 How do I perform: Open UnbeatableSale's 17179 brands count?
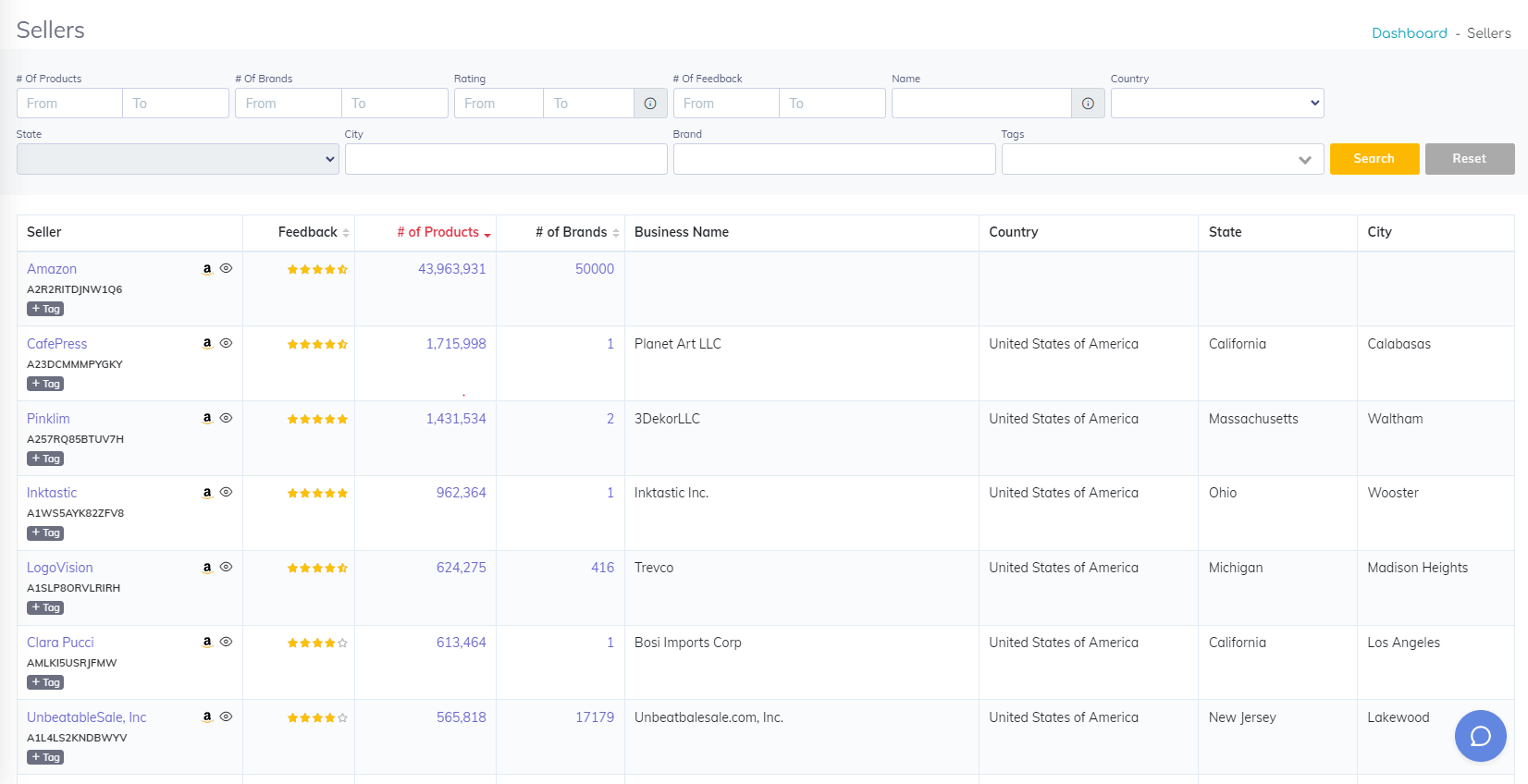[x=595, y=717]
